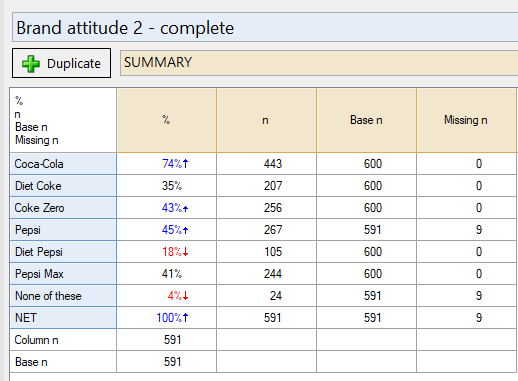
Task: Click the n value 207 for Diet Coke
Action: (266, 186)
